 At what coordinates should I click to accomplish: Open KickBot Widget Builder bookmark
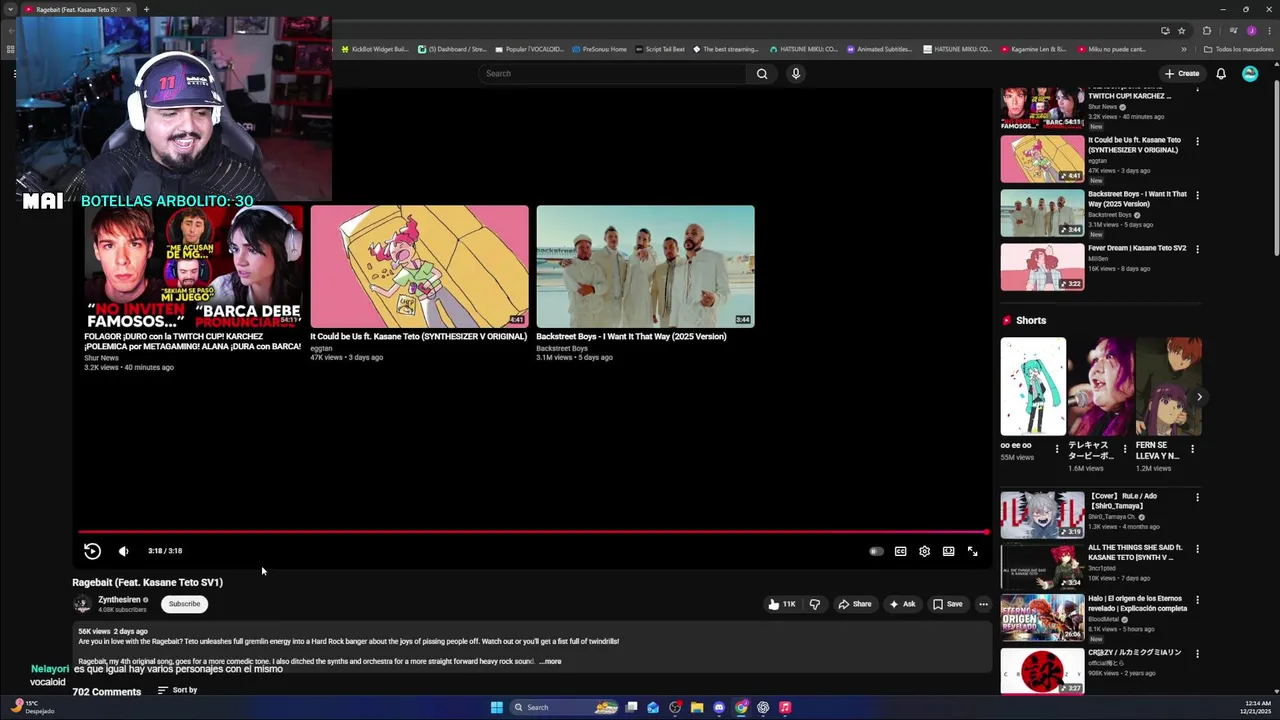(375, 49)
